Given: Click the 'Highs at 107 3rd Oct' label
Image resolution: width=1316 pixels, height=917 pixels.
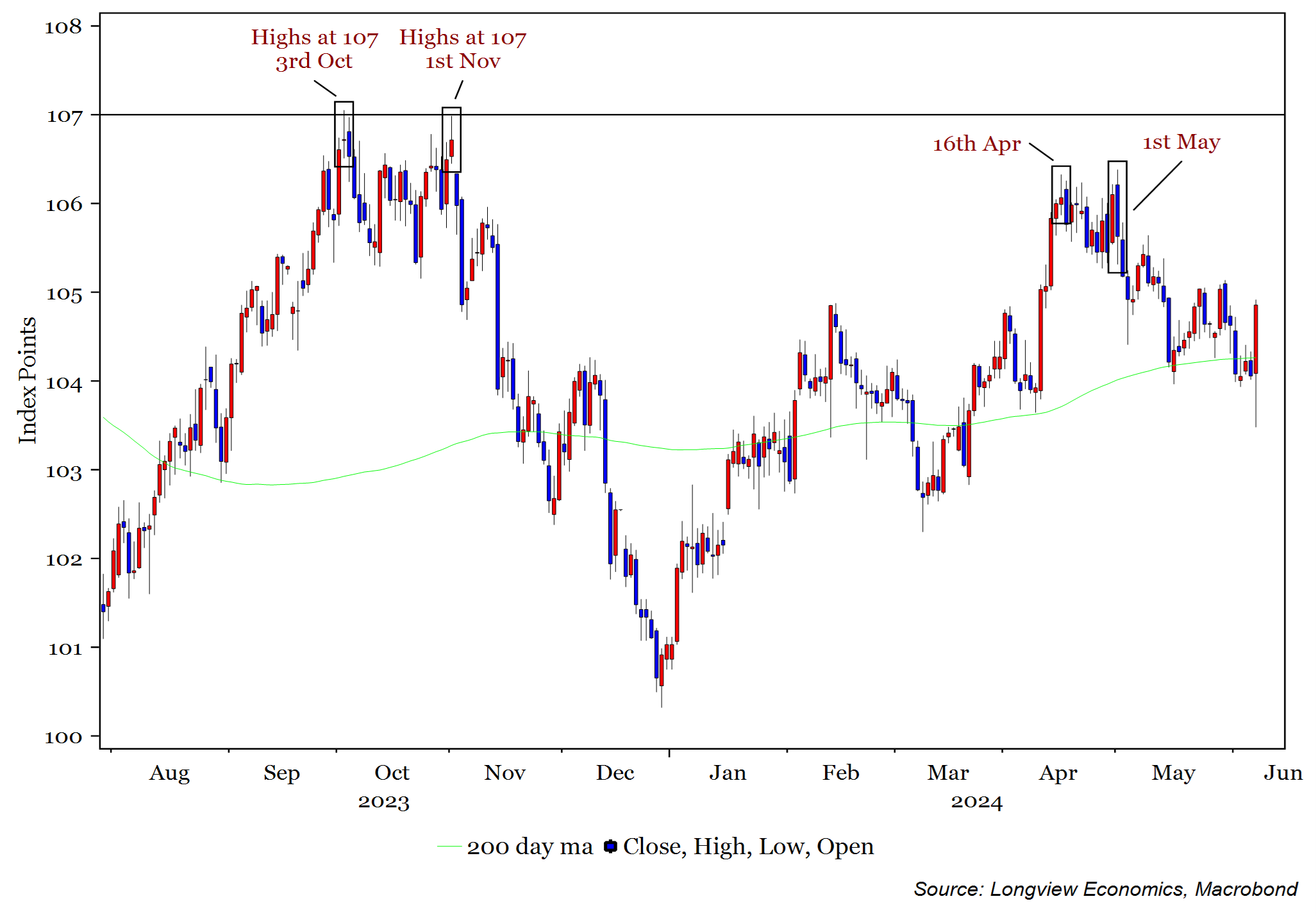Looking at the screenshot, I should [x=314, y=49].
